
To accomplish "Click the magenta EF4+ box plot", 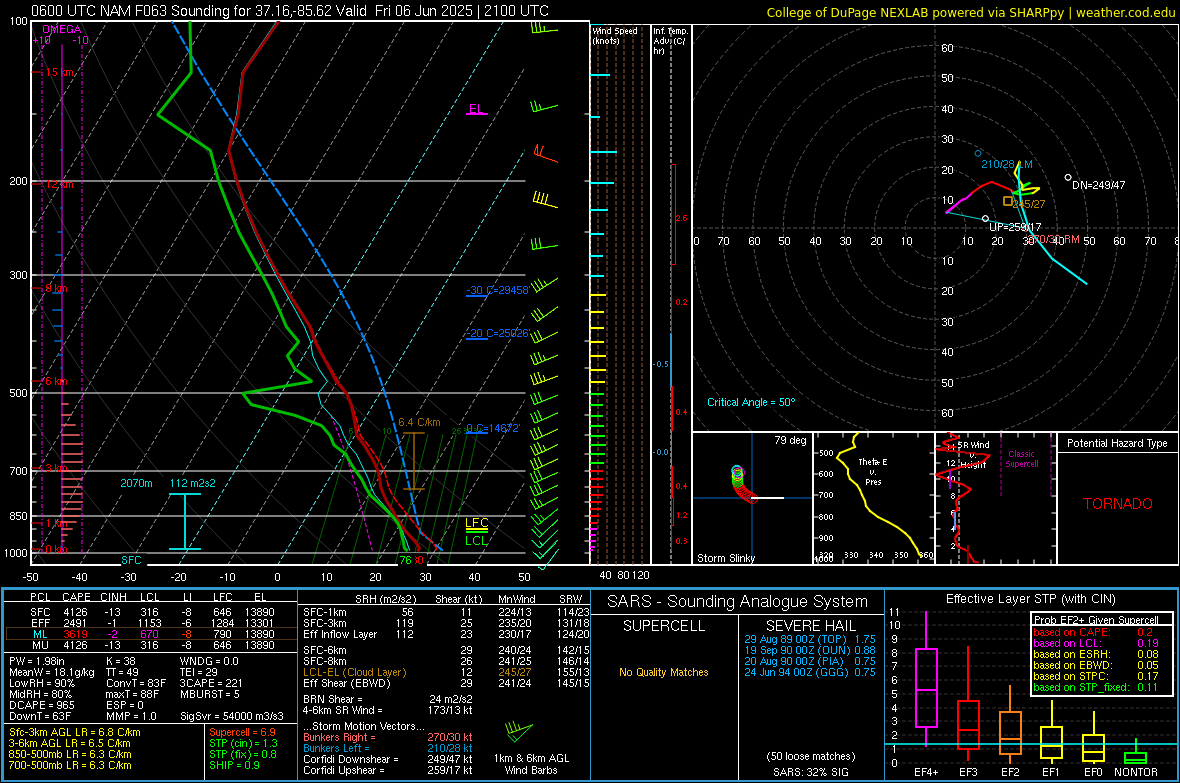I will tap(926, 680).
